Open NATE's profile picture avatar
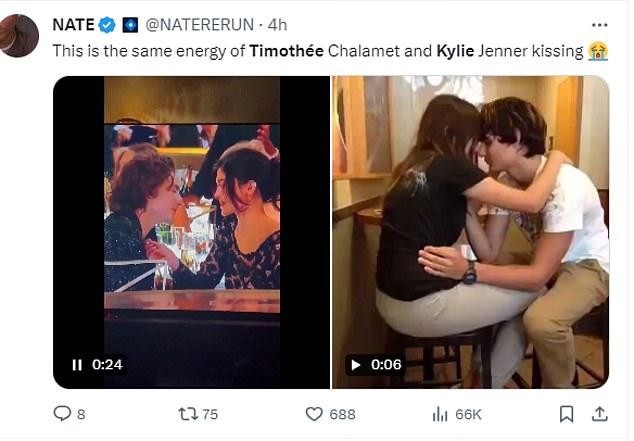 (x=20, y=35)
